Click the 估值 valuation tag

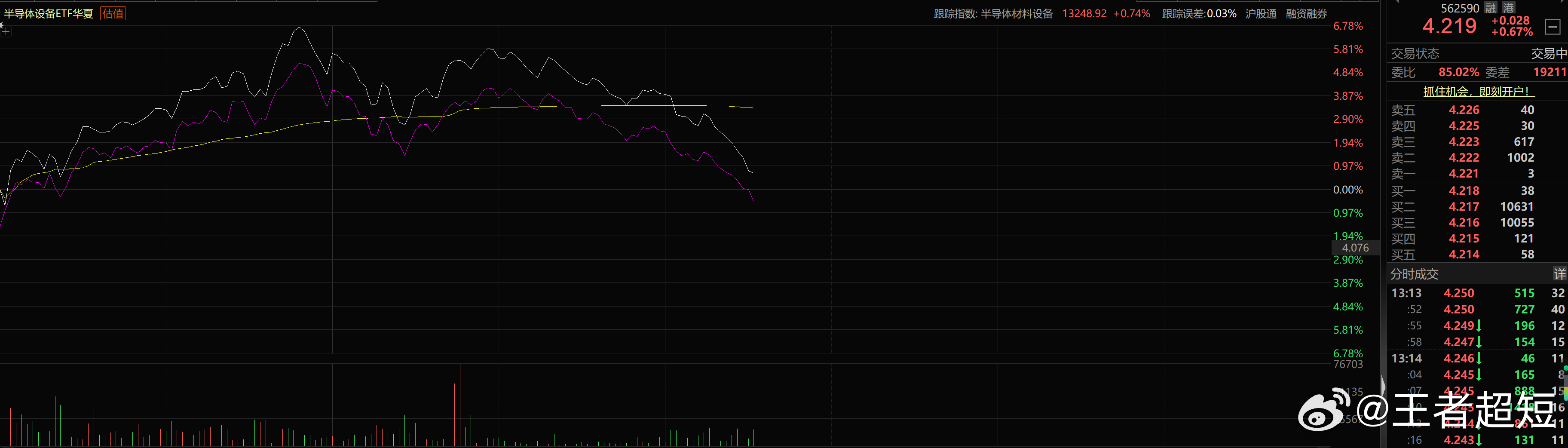(x=113, y=13)
